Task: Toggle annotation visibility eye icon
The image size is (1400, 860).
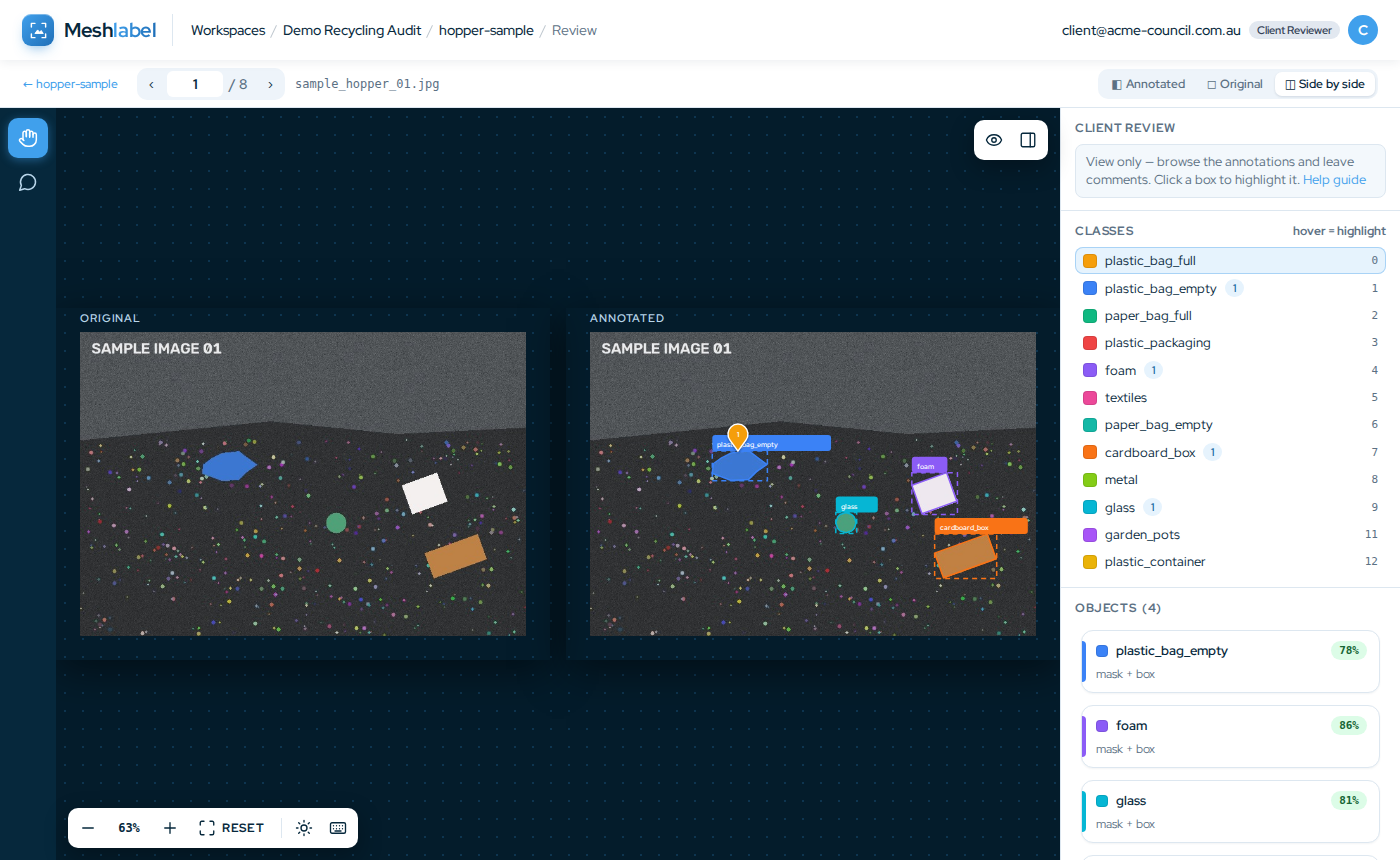Action: pos(994,140)
